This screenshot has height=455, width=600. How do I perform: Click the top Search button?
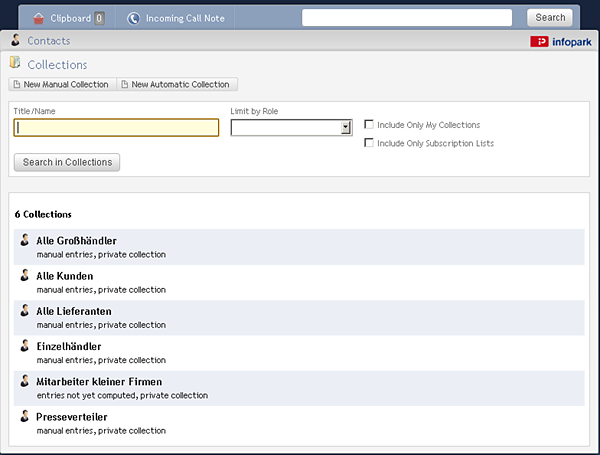(550, 18)
